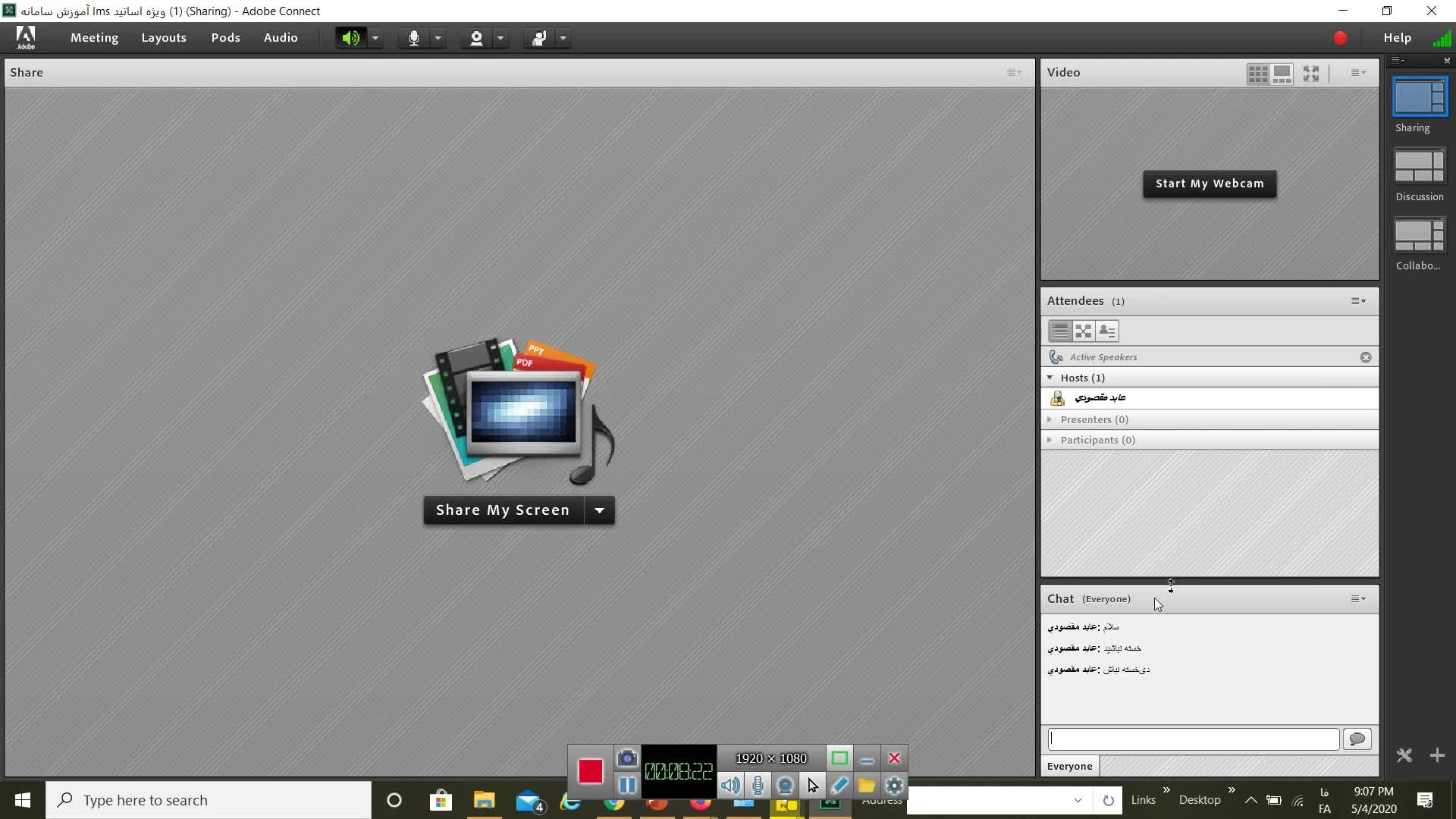The width and height of the screenshot is (1456, 819).
Task: Toggle the microphone icon in toolbar
Action: (x=413, y=38)
